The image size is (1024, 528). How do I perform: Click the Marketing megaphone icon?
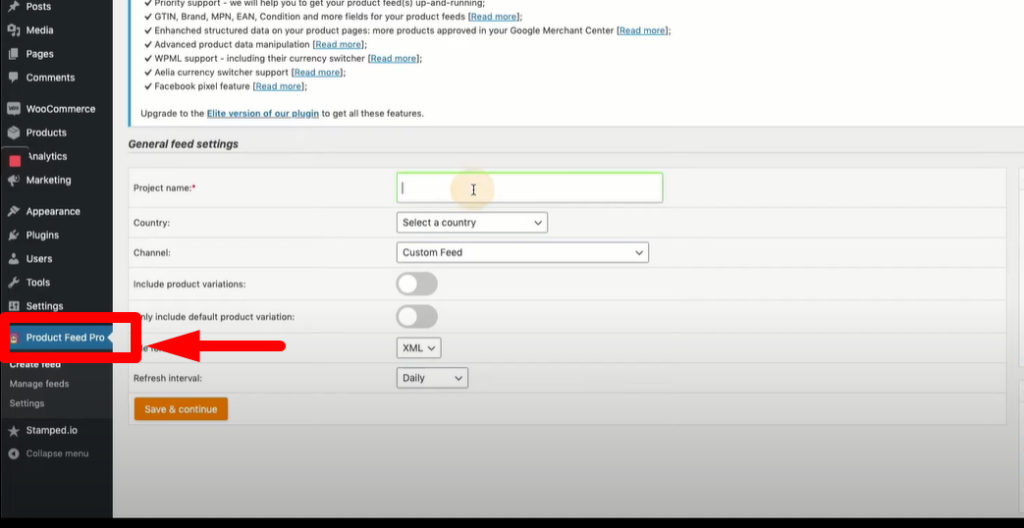13,180
